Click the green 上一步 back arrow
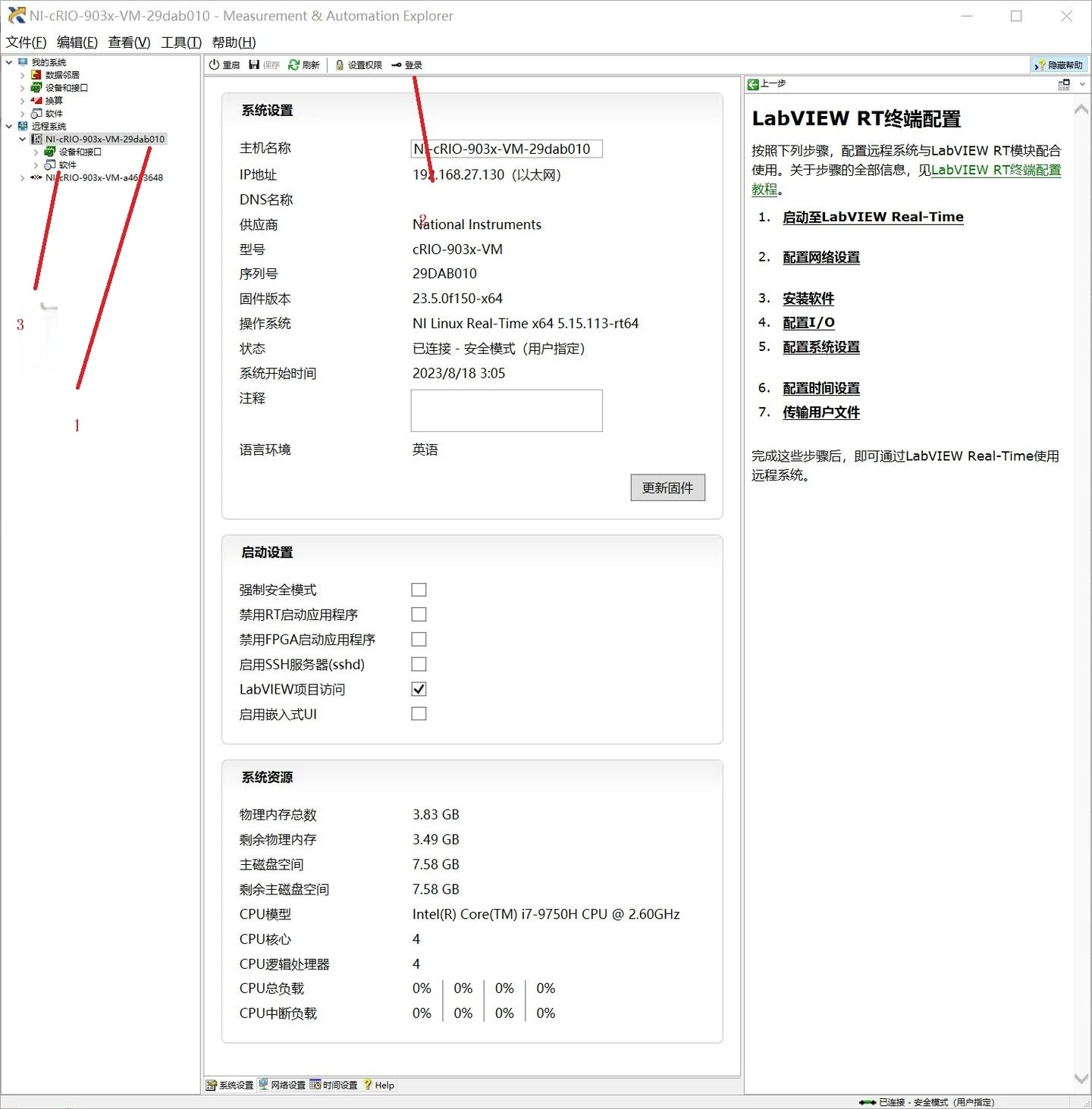 [x=753, y=84]
